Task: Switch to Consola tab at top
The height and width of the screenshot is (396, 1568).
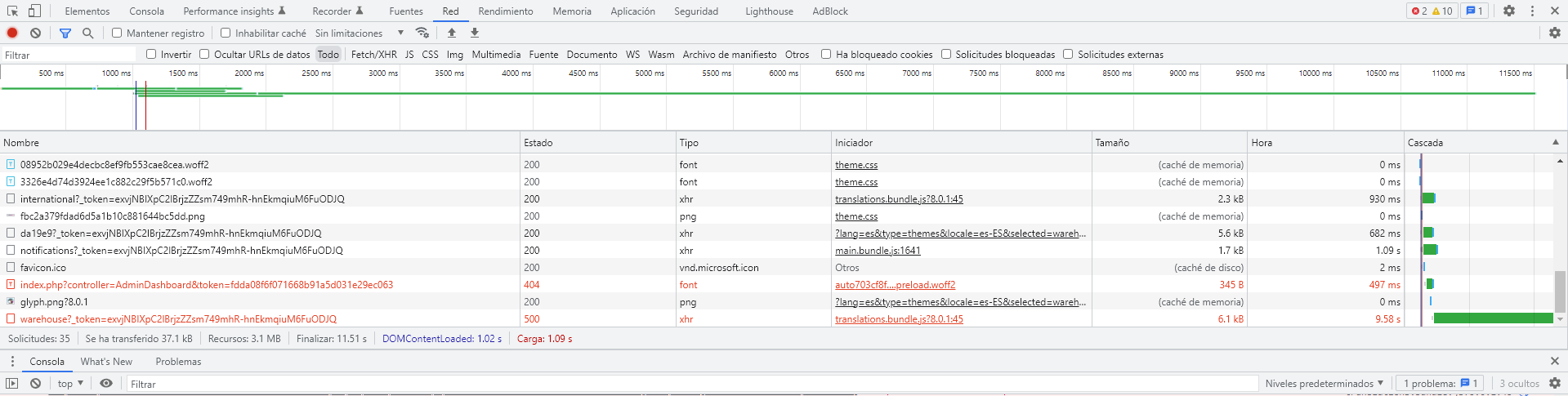Action: pyautogui.click(x=146, y=11)
